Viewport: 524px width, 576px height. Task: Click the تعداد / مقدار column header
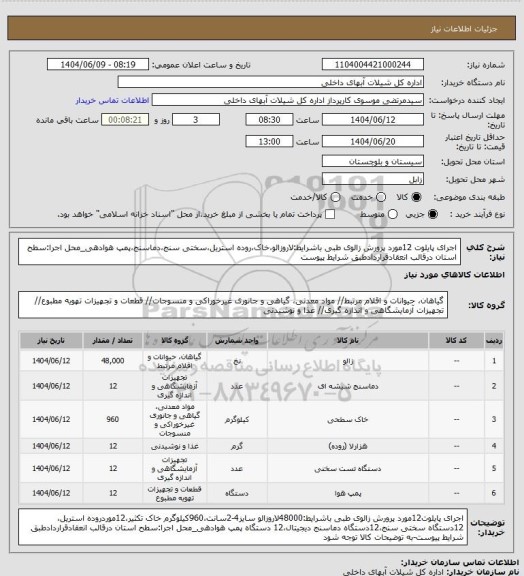click(x=112, y=341)
